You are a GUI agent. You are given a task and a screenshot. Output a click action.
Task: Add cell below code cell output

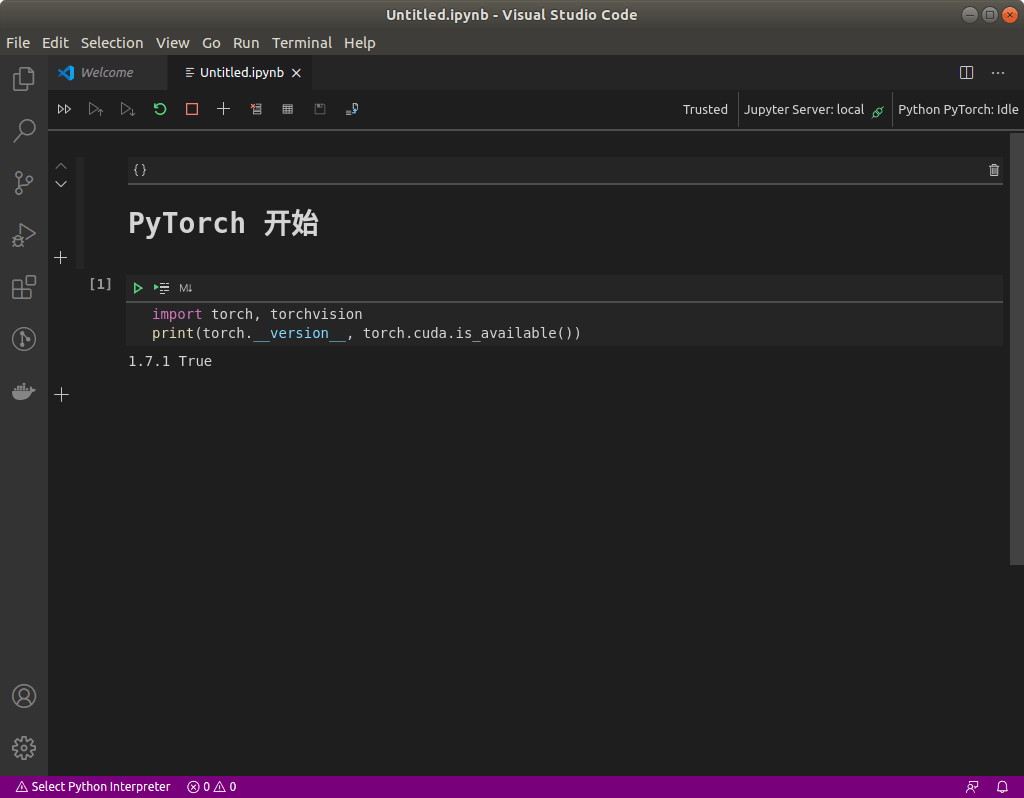61,394
